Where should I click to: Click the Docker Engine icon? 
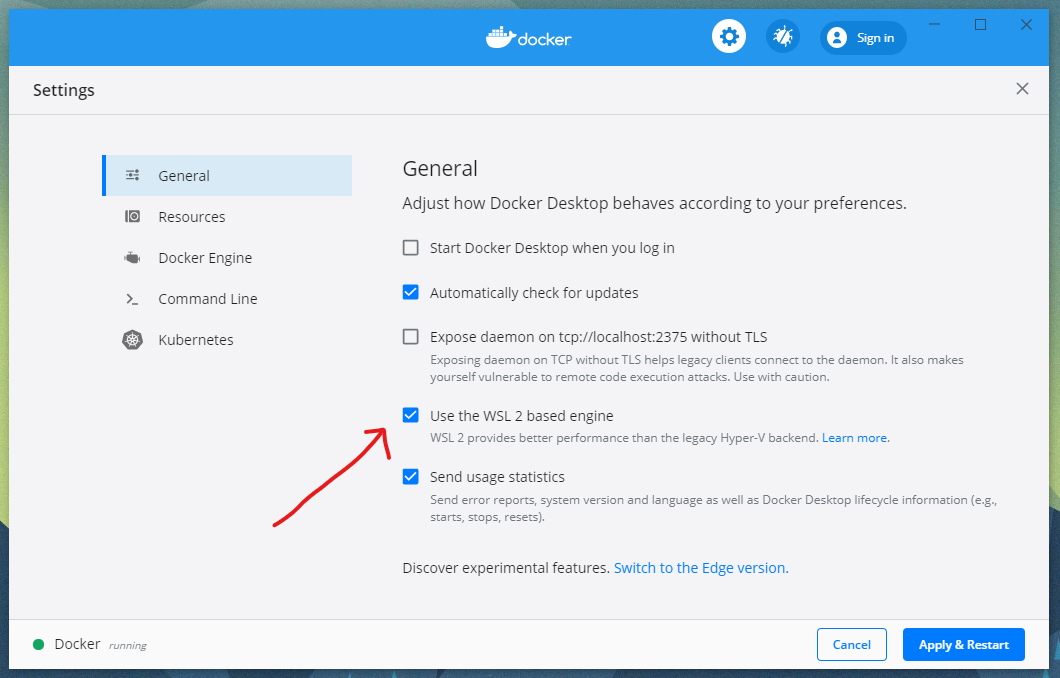click(132, 258)
